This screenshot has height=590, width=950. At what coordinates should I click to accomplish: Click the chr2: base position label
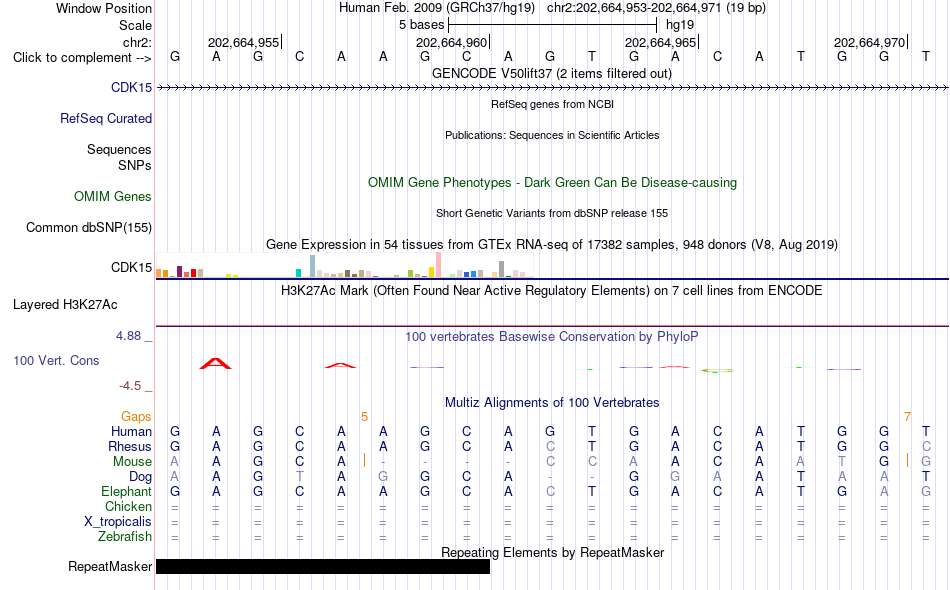pyautogui.click(x=138, y=42)
